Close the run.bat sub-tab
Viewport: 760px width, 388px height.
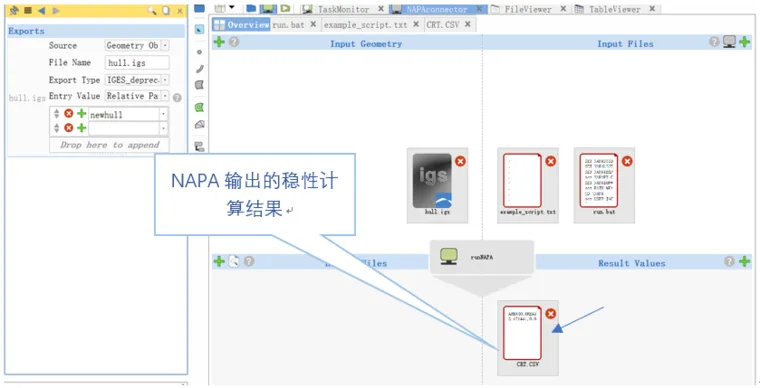313,24
